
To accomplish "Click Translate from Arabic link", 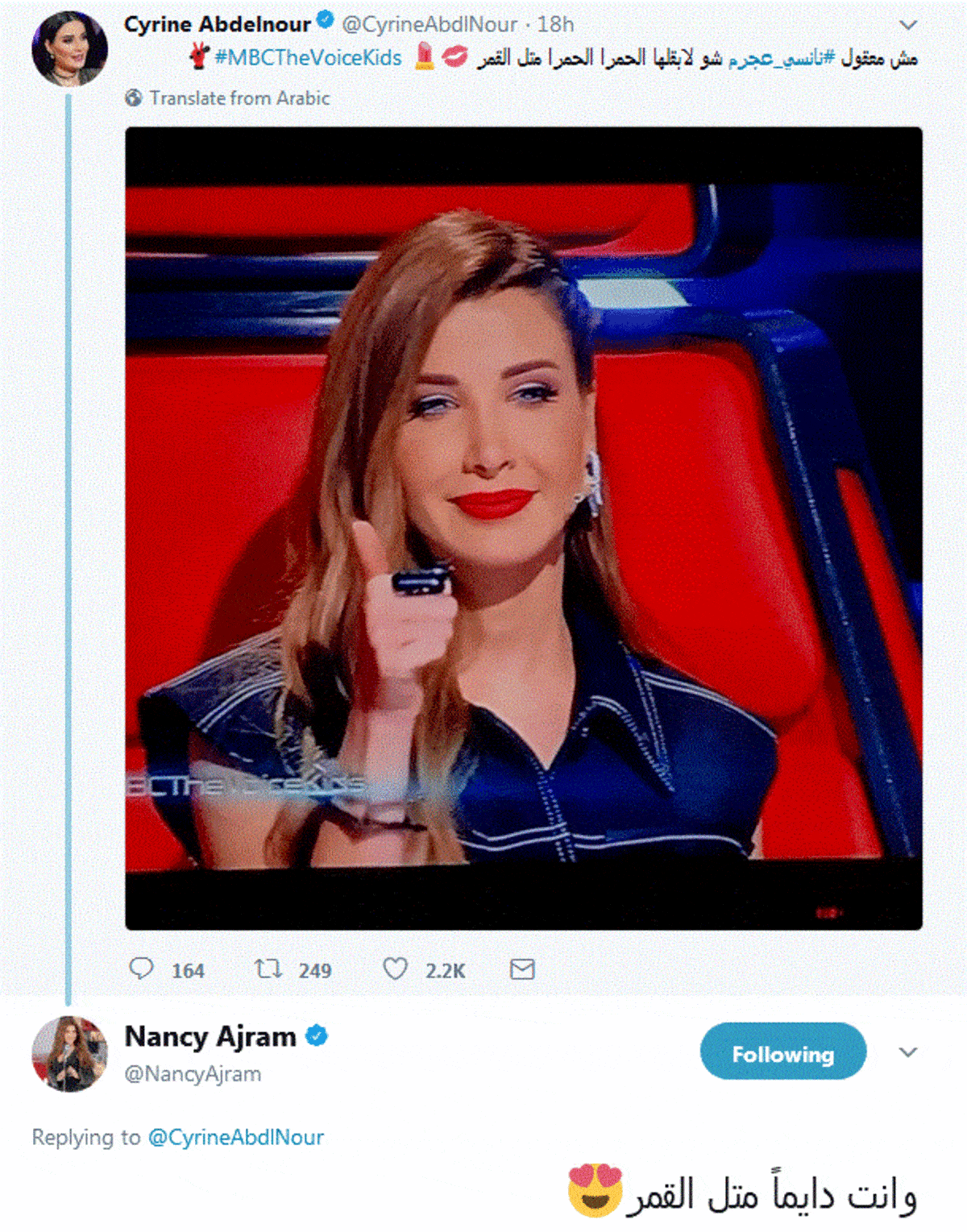I will tap(239, 98).
